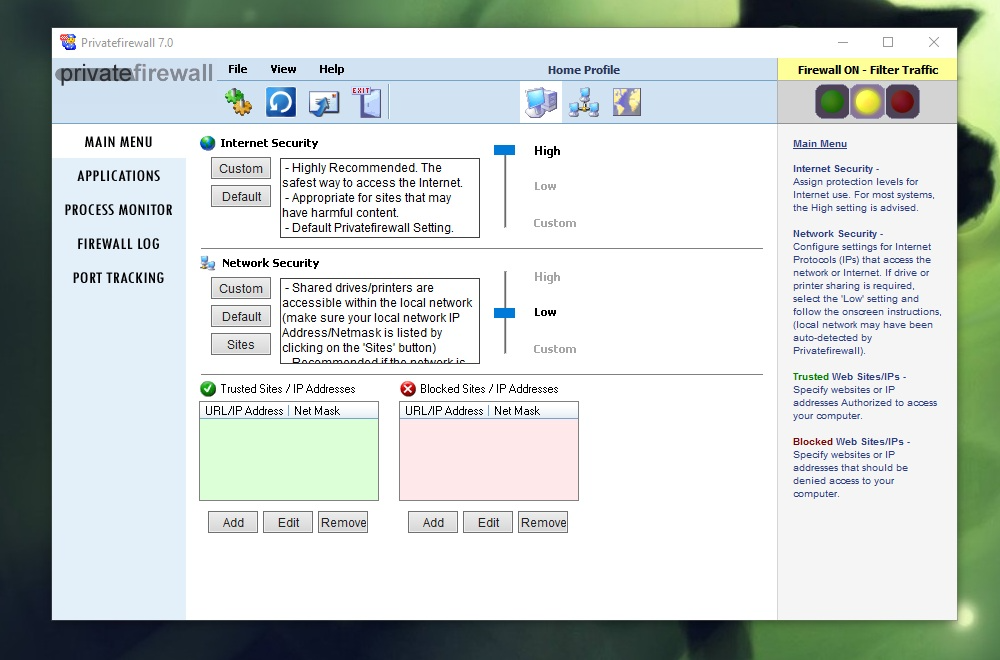The image size is (1000, 660).
Task: Click Custom button under Network Security
Action: tap(241, 288)
